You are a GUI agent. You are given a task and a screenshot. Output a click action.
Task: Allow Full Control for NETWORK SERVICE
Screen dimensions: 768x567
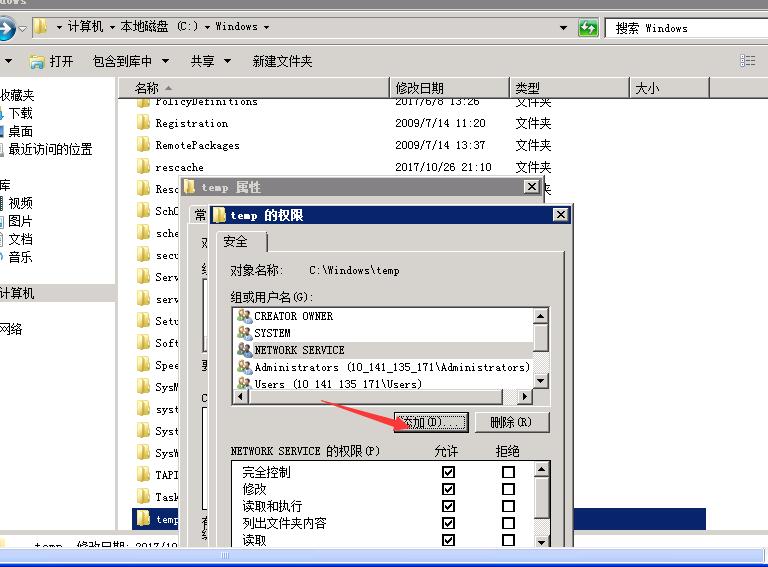point(448,472)
